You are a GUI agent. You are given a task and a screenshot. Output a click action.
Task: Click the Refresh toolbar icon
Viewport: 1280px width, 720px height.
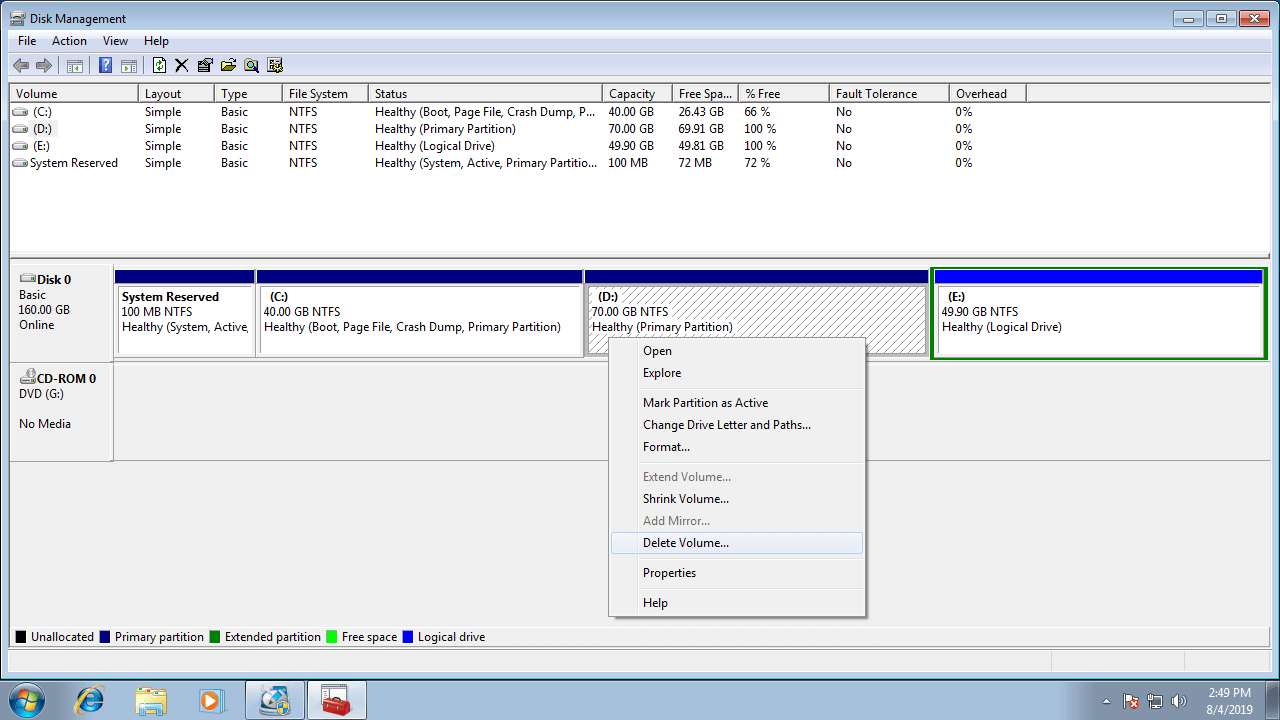coord(159,66)
